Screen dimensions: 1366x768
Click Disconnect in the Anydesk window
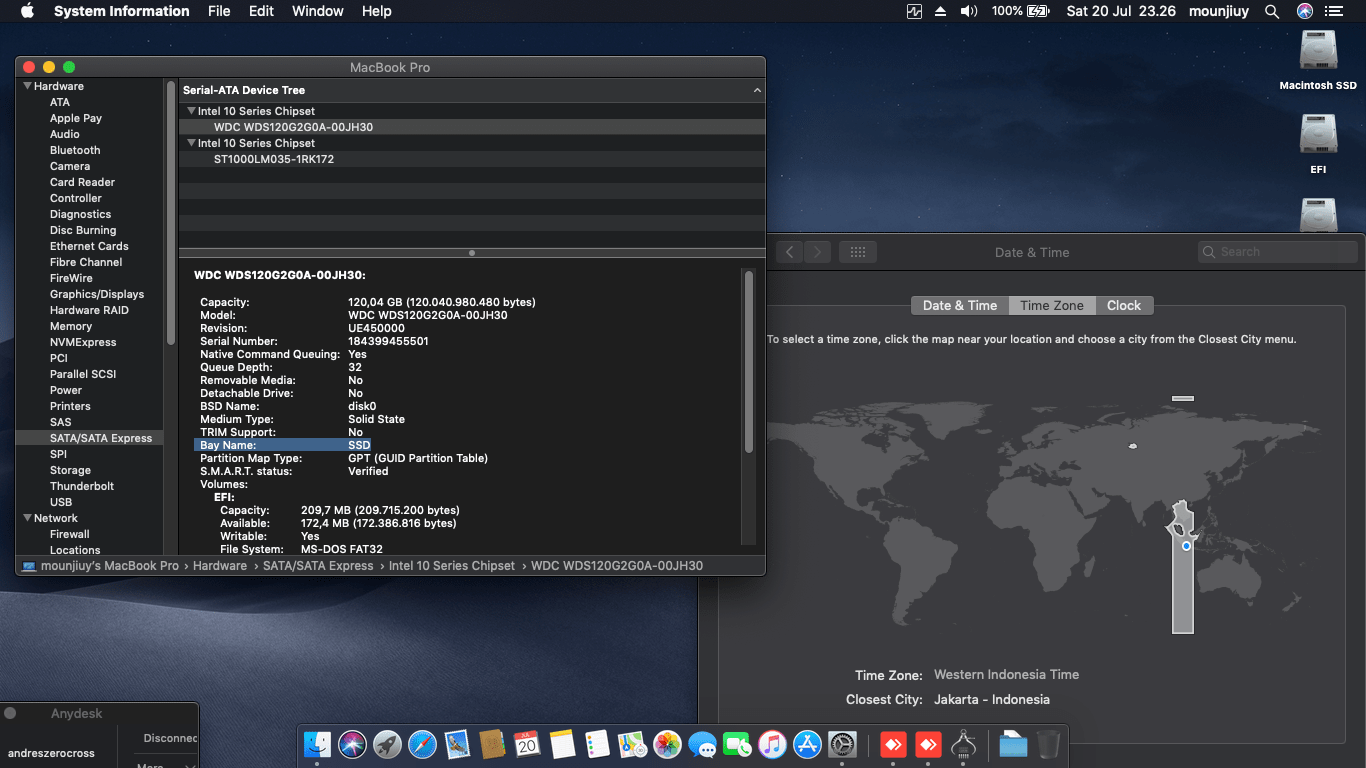(x=170, y=738)
